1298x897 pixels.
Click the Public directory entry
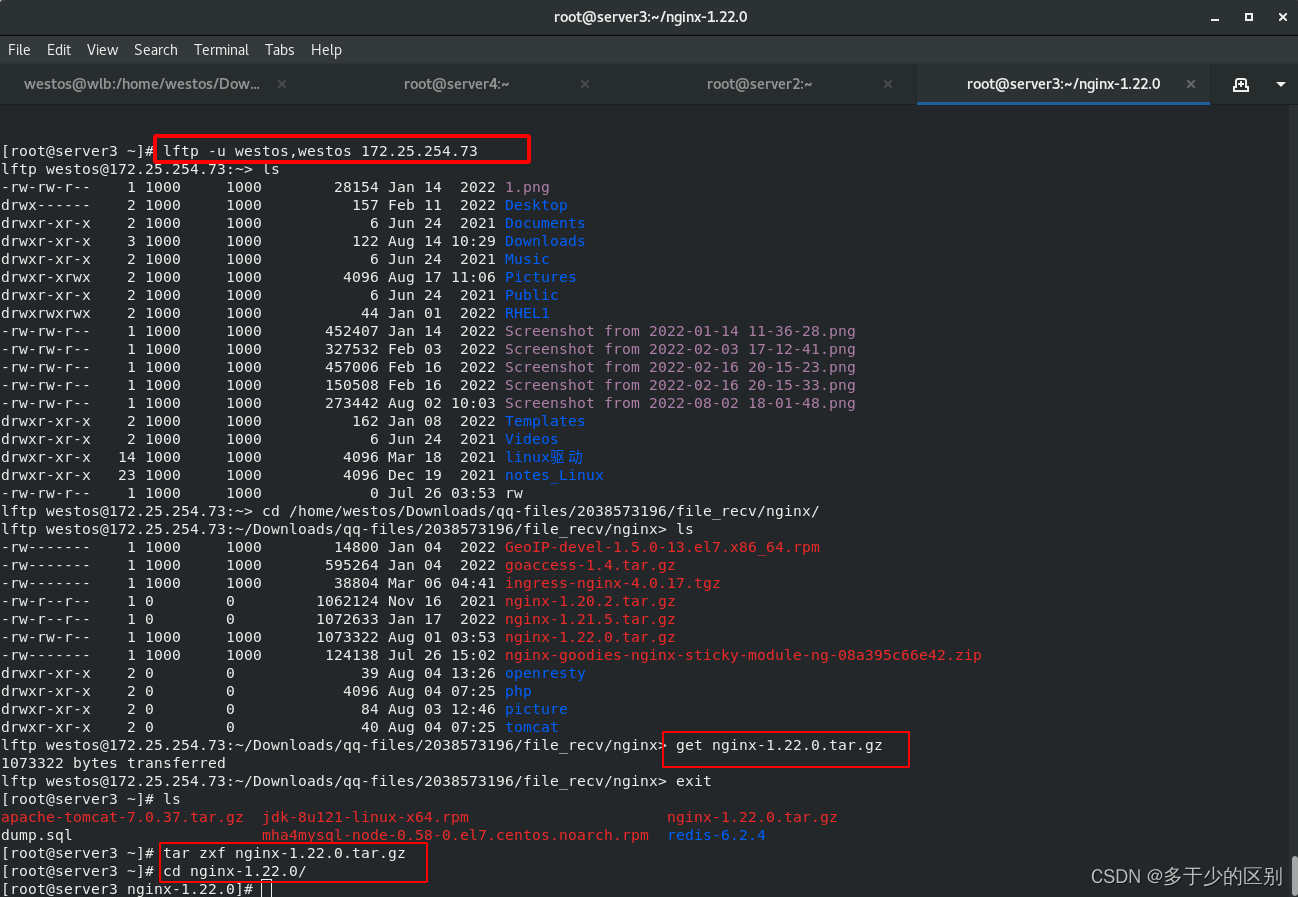pyautogui.click(x=532, y=295)
